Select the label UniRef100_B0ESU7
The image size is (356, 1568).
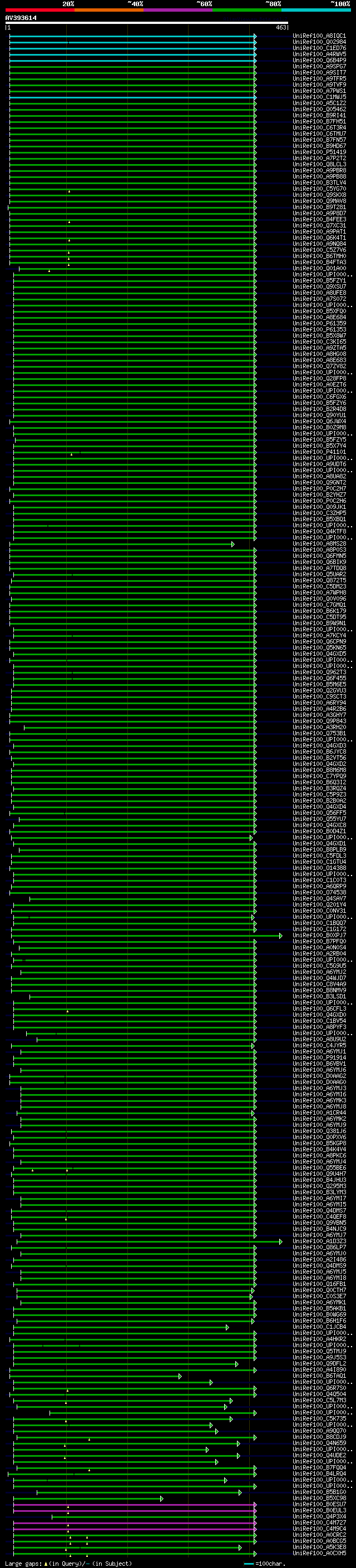point(319,1505)
